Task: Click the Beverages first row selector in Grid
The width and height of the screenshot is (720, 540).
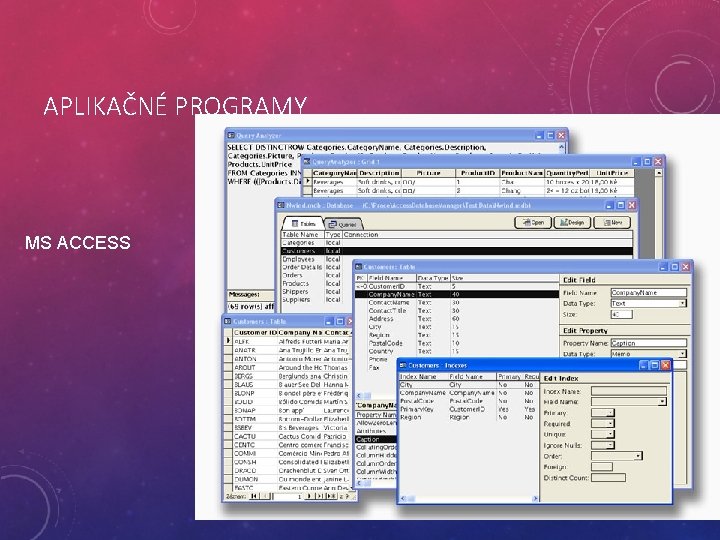Action: point(308,182)
